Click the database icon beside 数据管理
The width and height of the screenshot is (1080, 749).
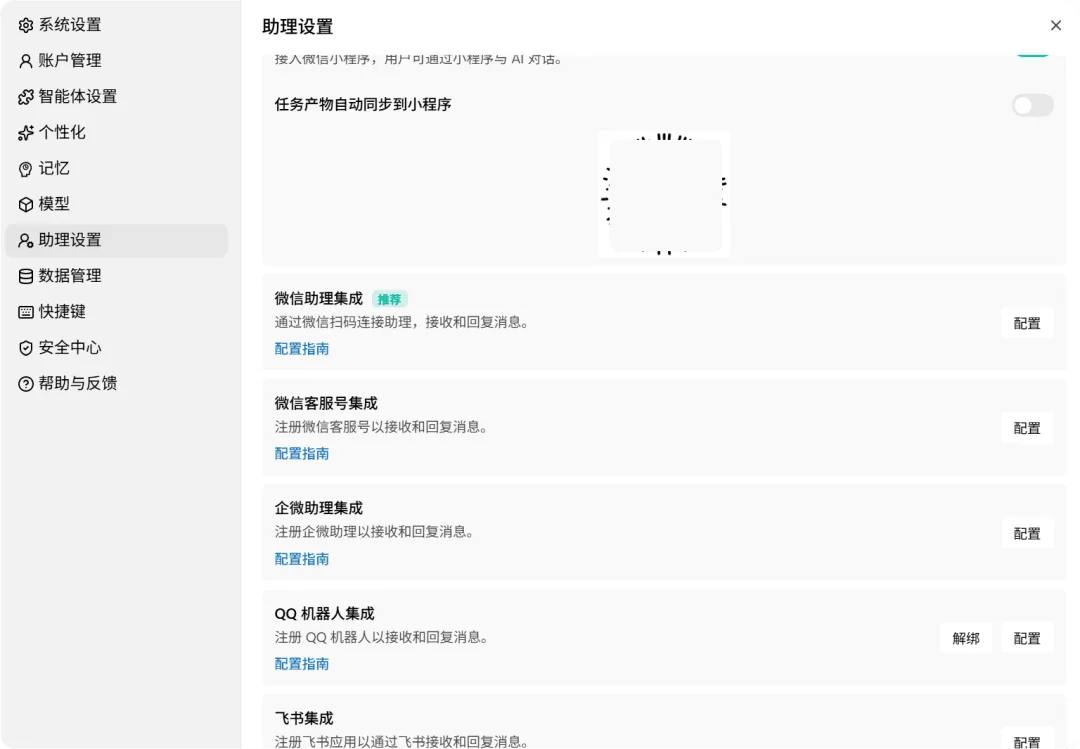25,276
